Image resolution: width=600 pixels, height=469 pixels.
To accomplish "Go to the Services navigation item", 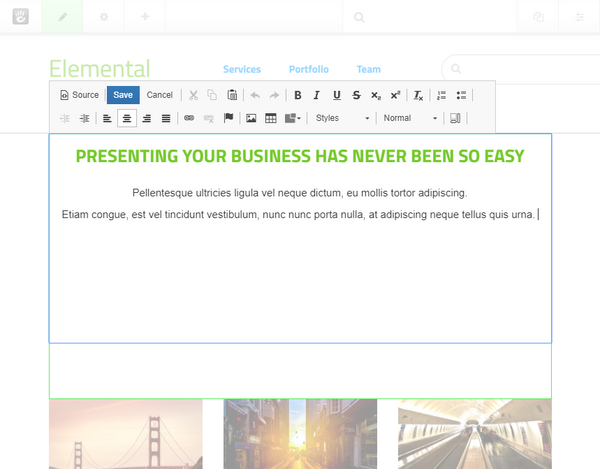I will pos(241,70).
